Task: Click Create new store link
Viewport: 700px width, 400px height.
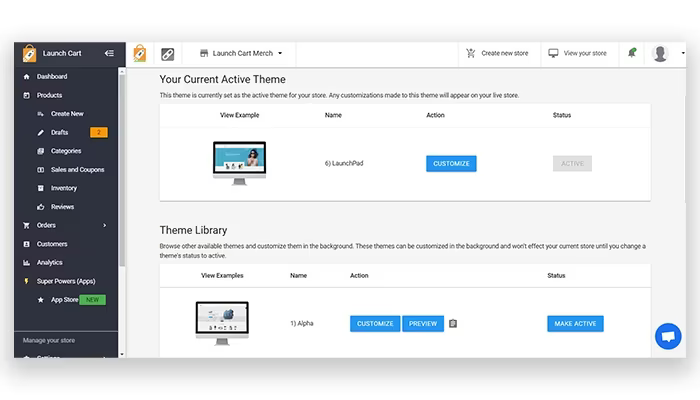Action: (x=504, y=53)
